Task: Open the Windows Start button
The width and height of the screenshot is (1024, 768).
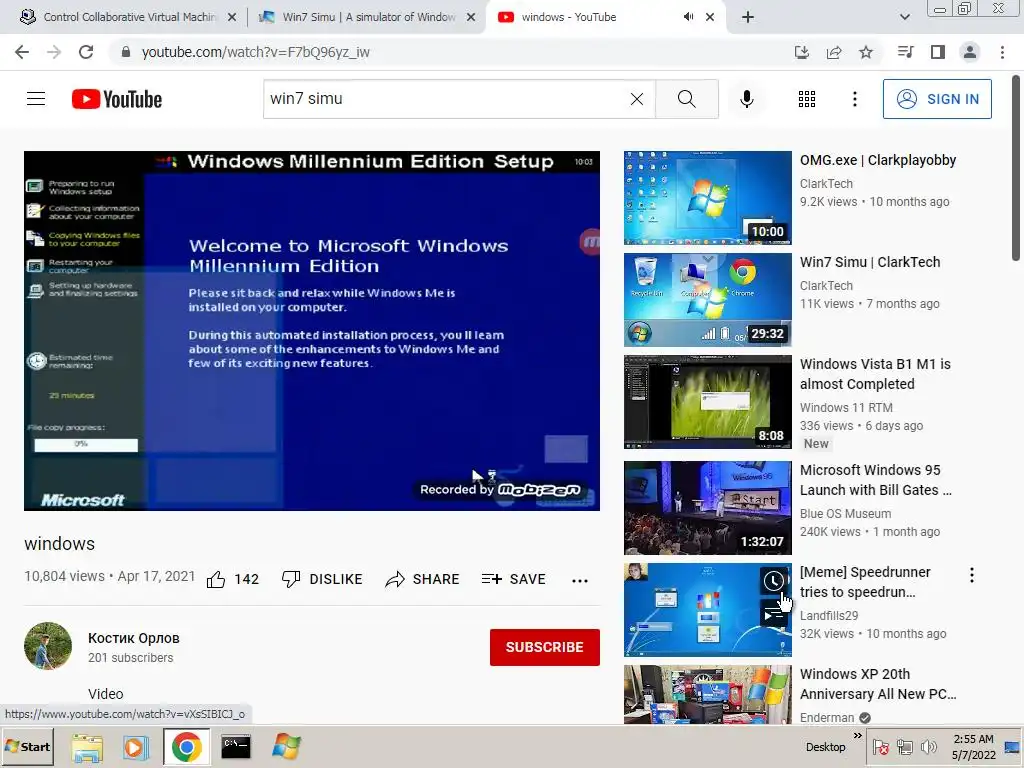Action: tap(27, 746)
